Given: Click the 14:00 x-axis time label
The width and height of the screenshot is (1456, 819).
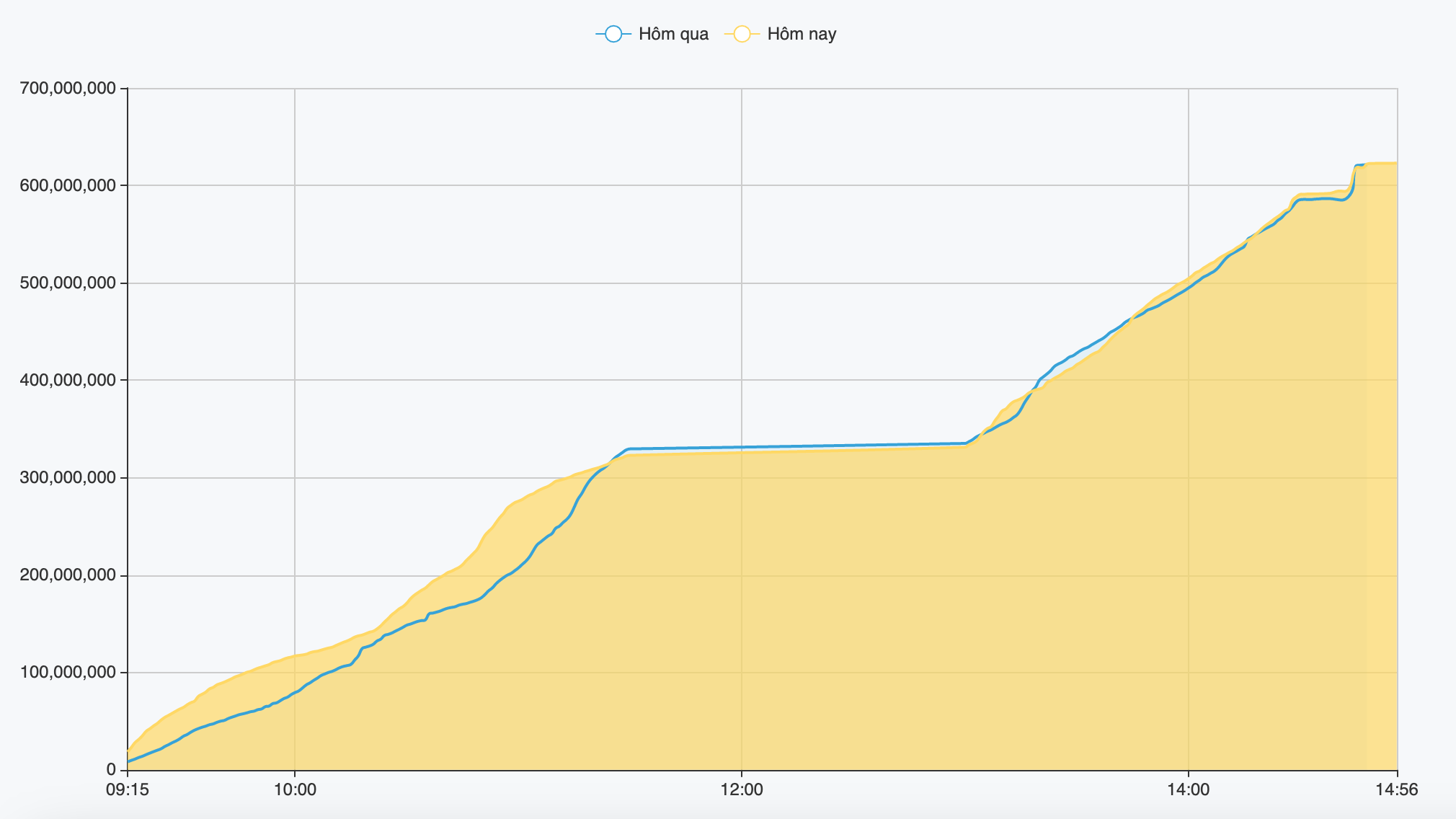Looking at the screenshot, I should (x=1188, y=789).
